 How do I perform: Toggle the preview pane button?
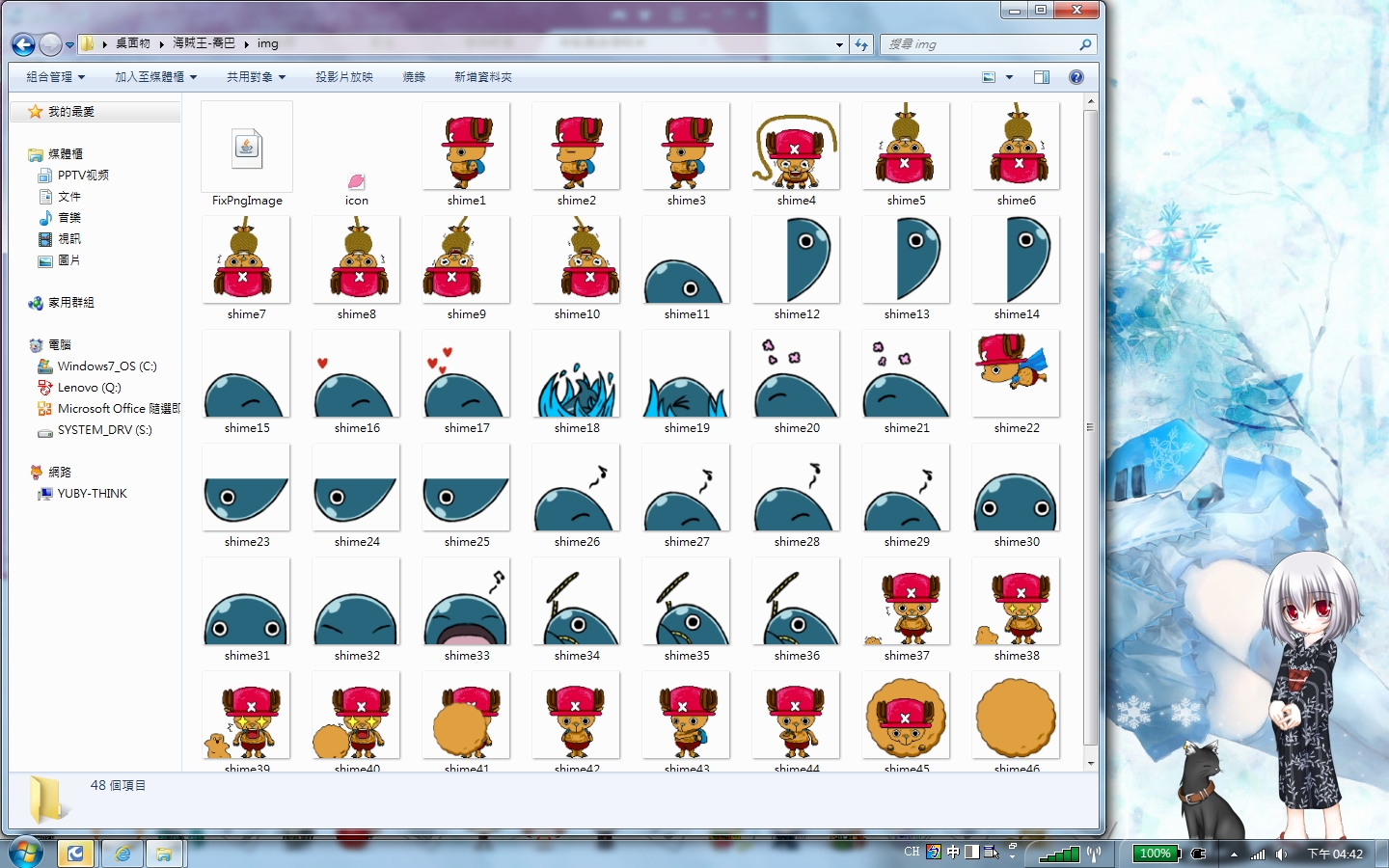1042,77
